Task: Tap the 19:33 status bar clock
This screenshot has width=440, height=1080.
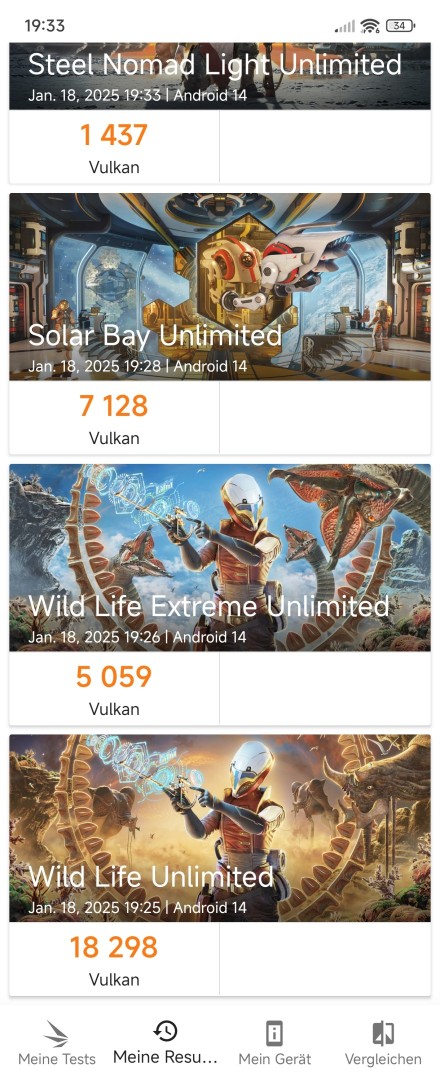Action: [44, 26]
